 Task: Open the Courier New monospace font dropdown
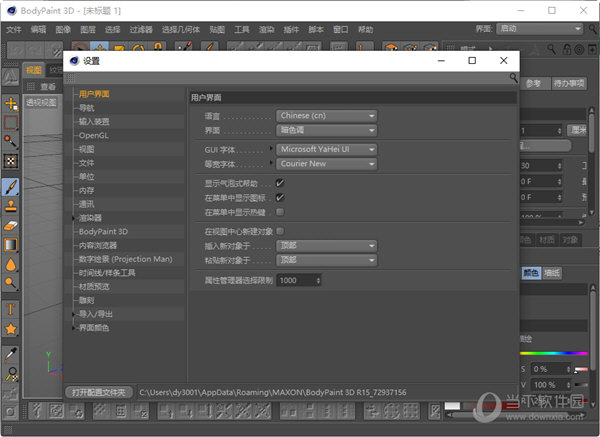click(x=326, y=164)
